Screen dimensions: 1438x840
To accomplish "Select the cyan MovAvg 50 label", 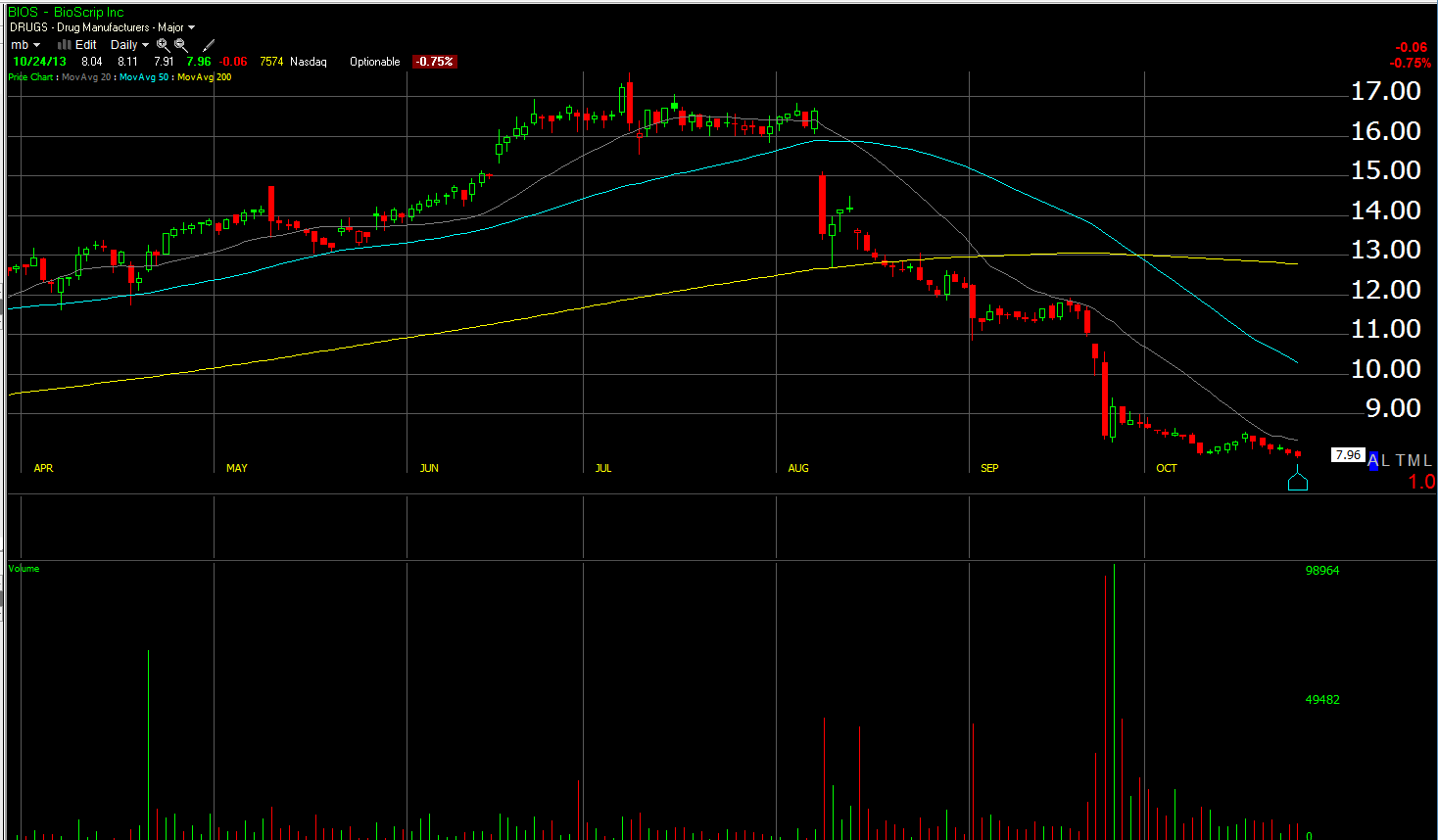I will (144, 77).
